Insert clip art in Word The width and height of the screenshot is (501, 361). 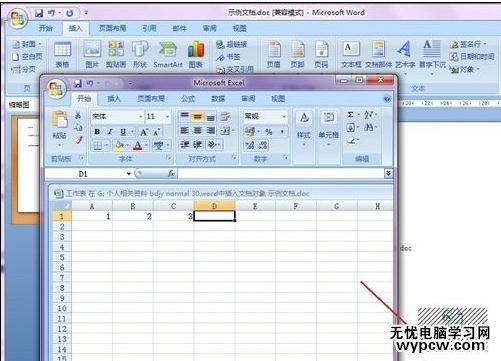click(116, 55)
